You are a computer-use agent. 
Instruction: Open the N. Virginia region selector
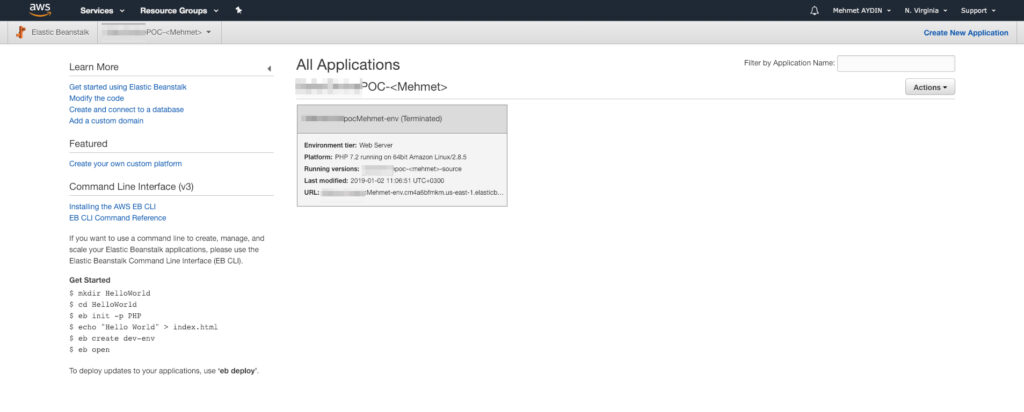925,10
